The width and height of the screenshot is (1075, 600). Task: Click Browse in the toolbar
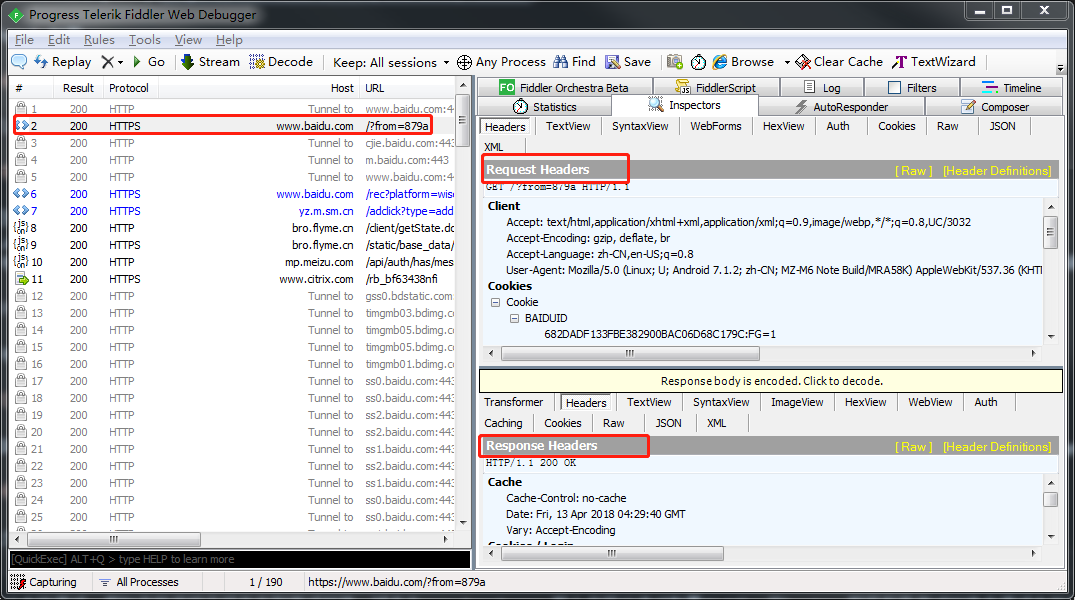tap(744, 62)
